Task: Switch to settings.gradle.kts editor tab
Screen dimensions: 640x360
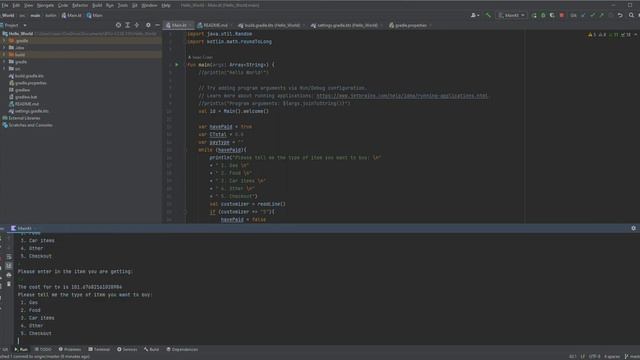Action: pos(347,25)
